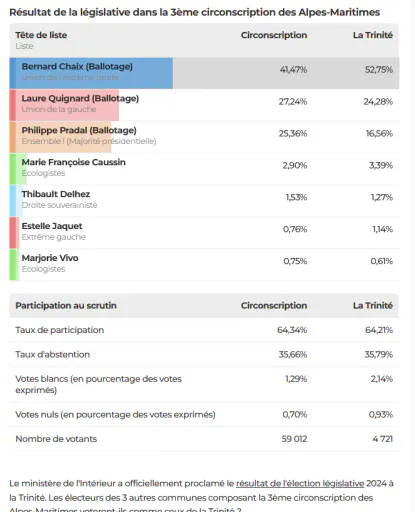Select the Estelle Jaquet entry
Viewport: 415px width, 512px height.
204,233
